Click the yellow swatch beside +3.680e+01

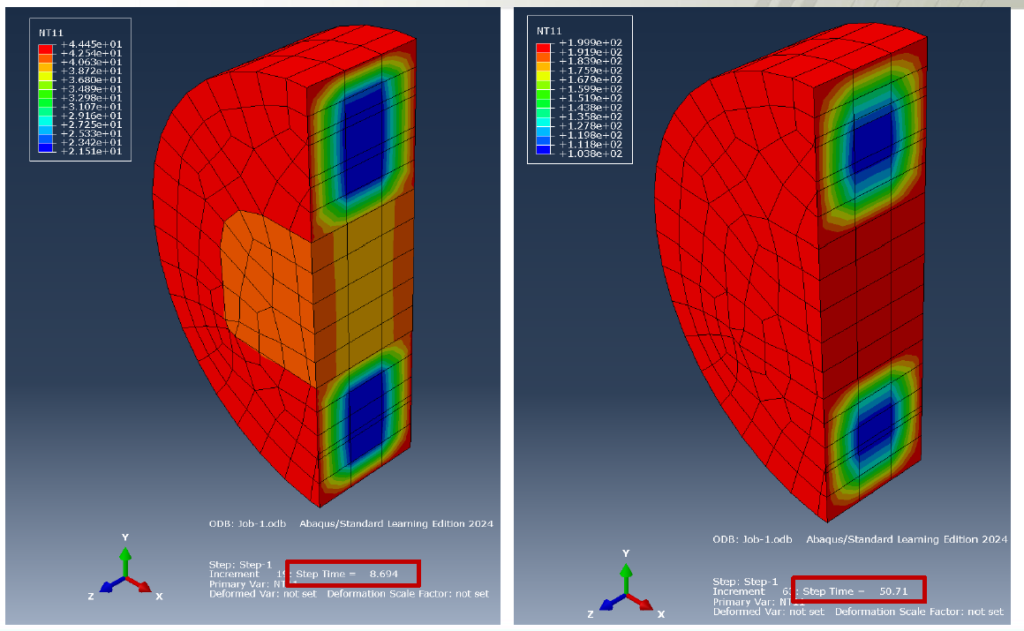(x=45, y=76)
